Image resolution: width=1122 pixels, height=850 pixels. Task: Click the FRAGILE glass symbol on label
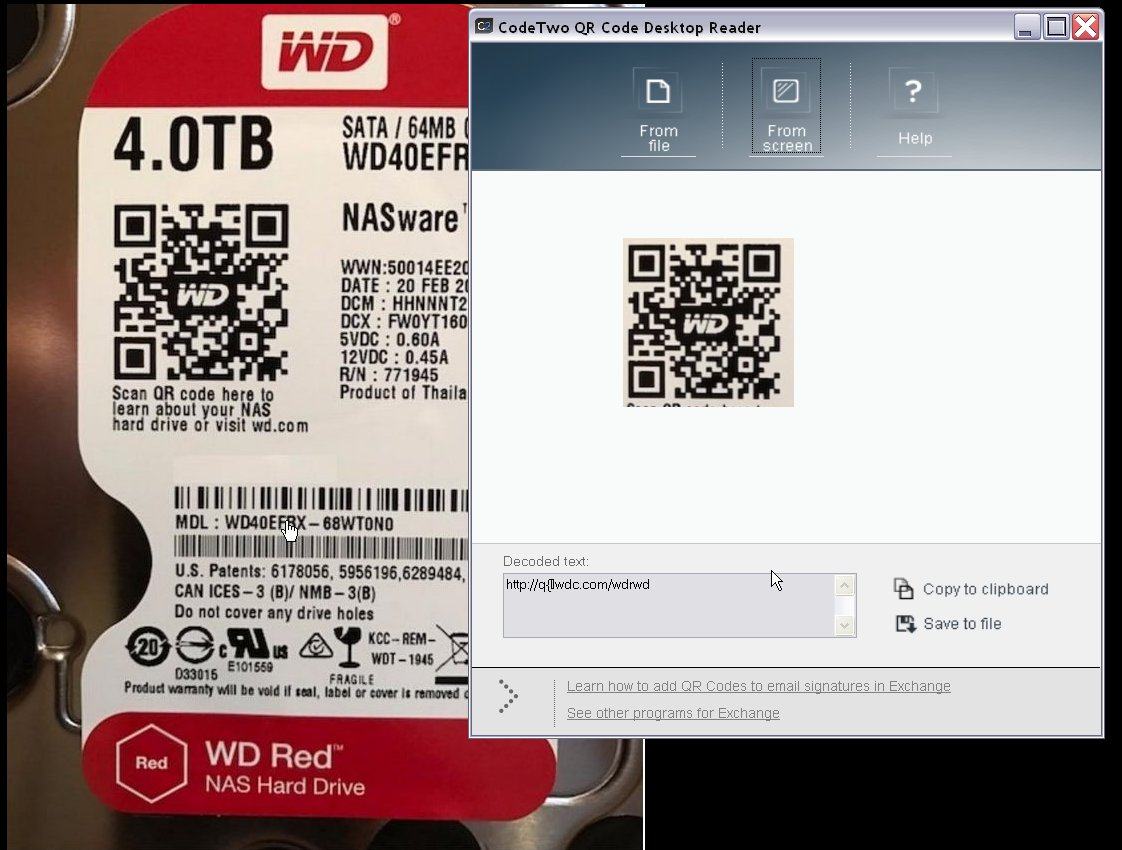point(350,648)
